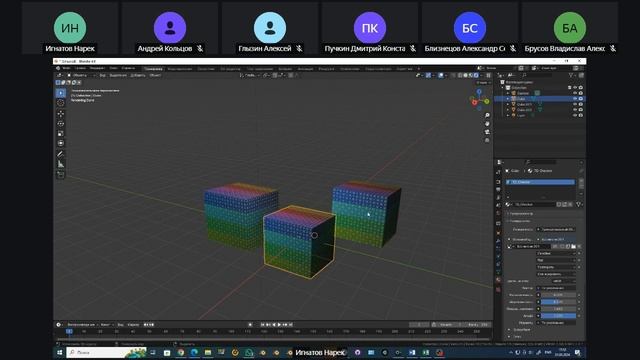The width and height of the screenshot is (640, 360).
Task: Click the Blender logo menu icon
Action: tap(58, 68)
